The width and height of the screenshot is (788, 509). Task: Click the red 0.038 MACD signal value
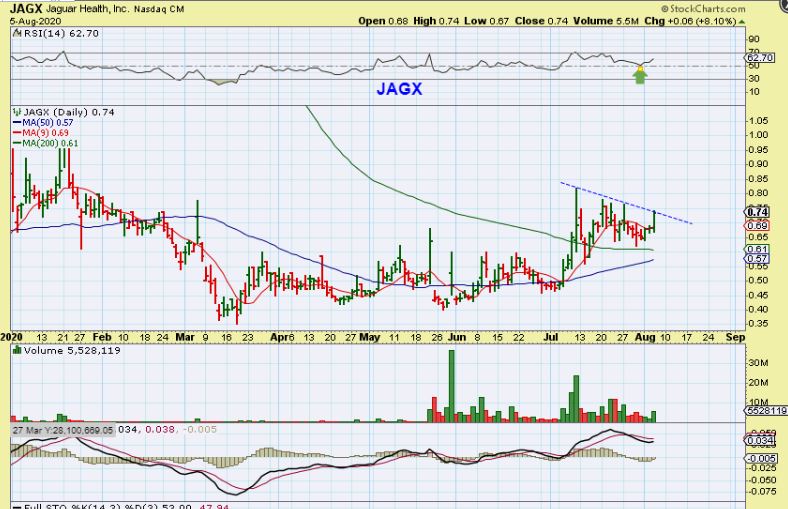coord(160,430)
